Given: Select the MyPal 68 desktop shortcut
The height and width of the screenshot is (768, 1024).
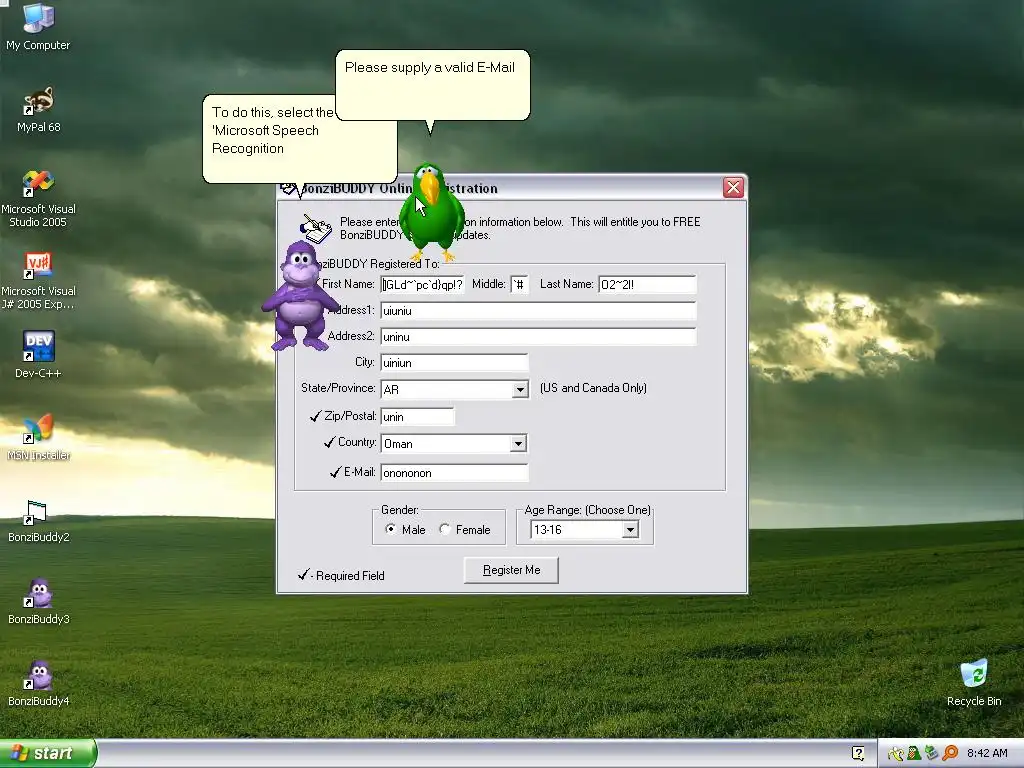Looking at the screenshot, I should (38, 109).
